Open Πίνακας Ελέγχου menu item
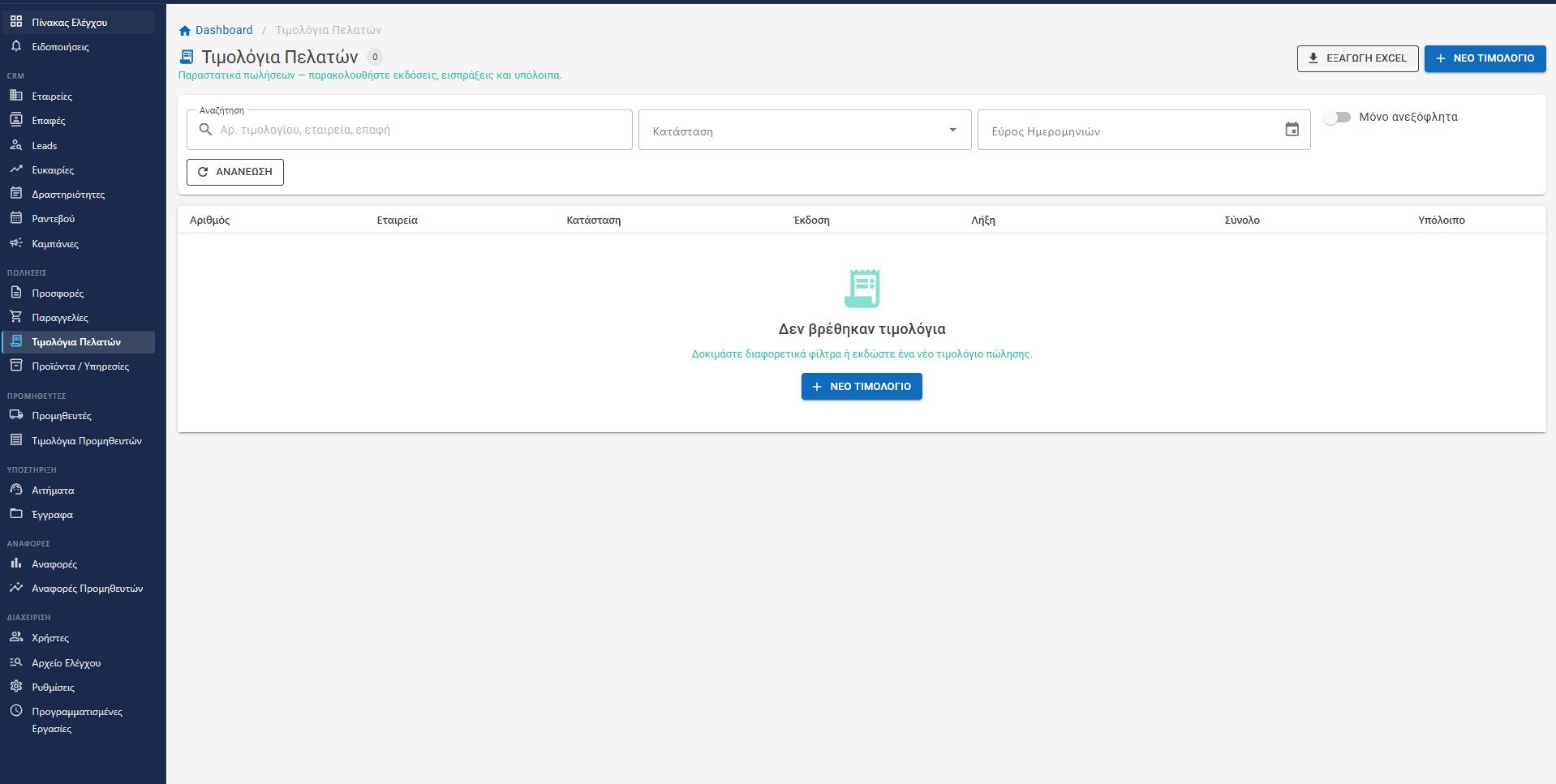The image size is (1556, 784). point(79,22)
